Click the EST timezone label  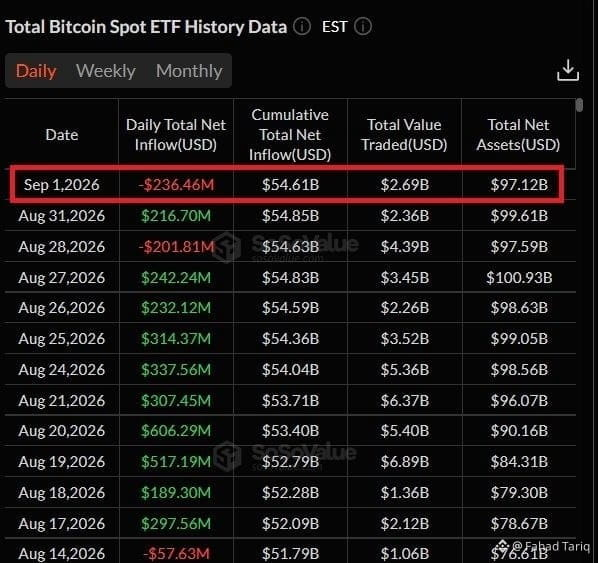tap(335, 27)
